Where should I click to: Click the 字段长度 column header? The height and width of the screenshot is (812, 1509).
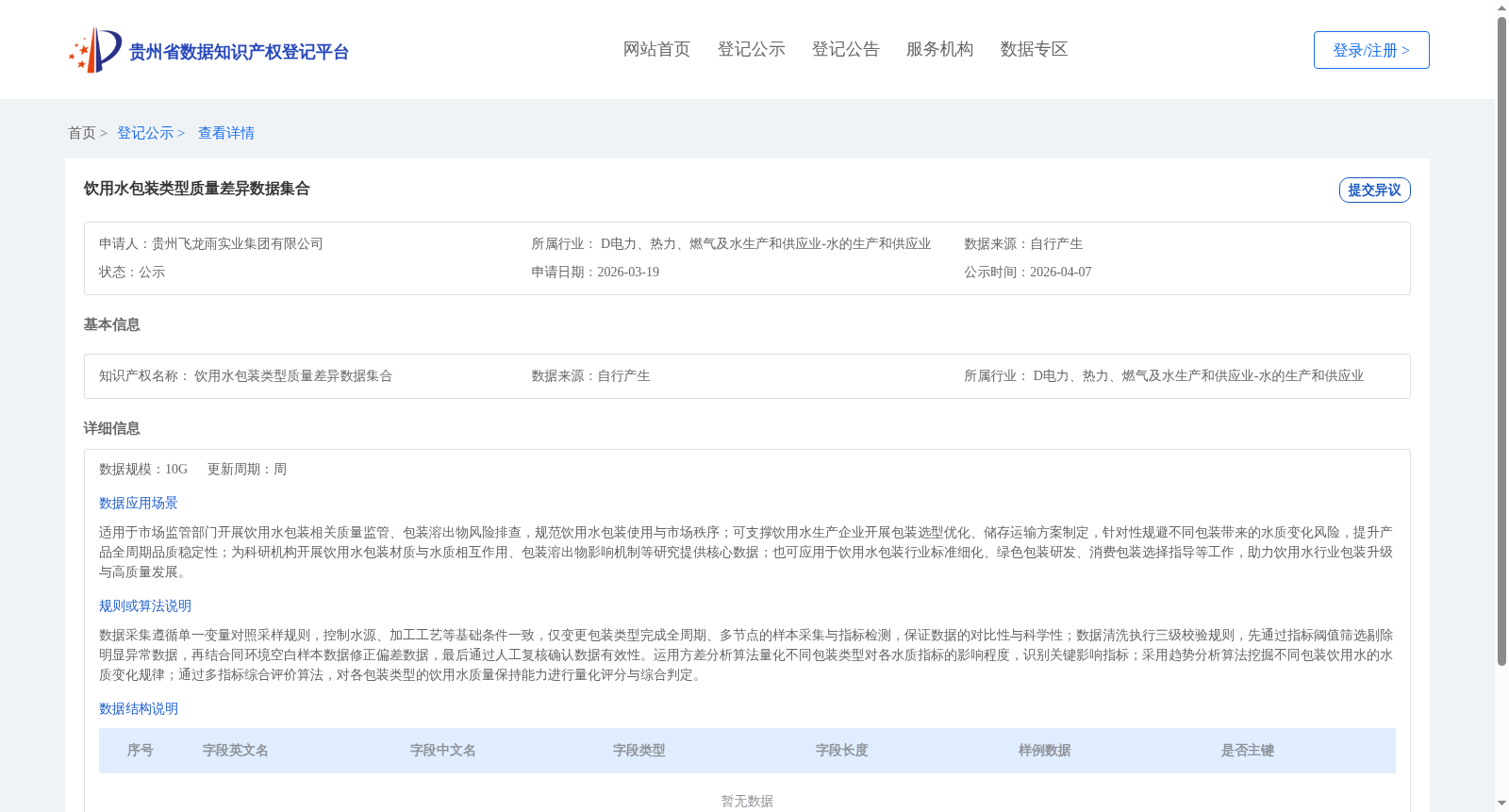point(842,750)
